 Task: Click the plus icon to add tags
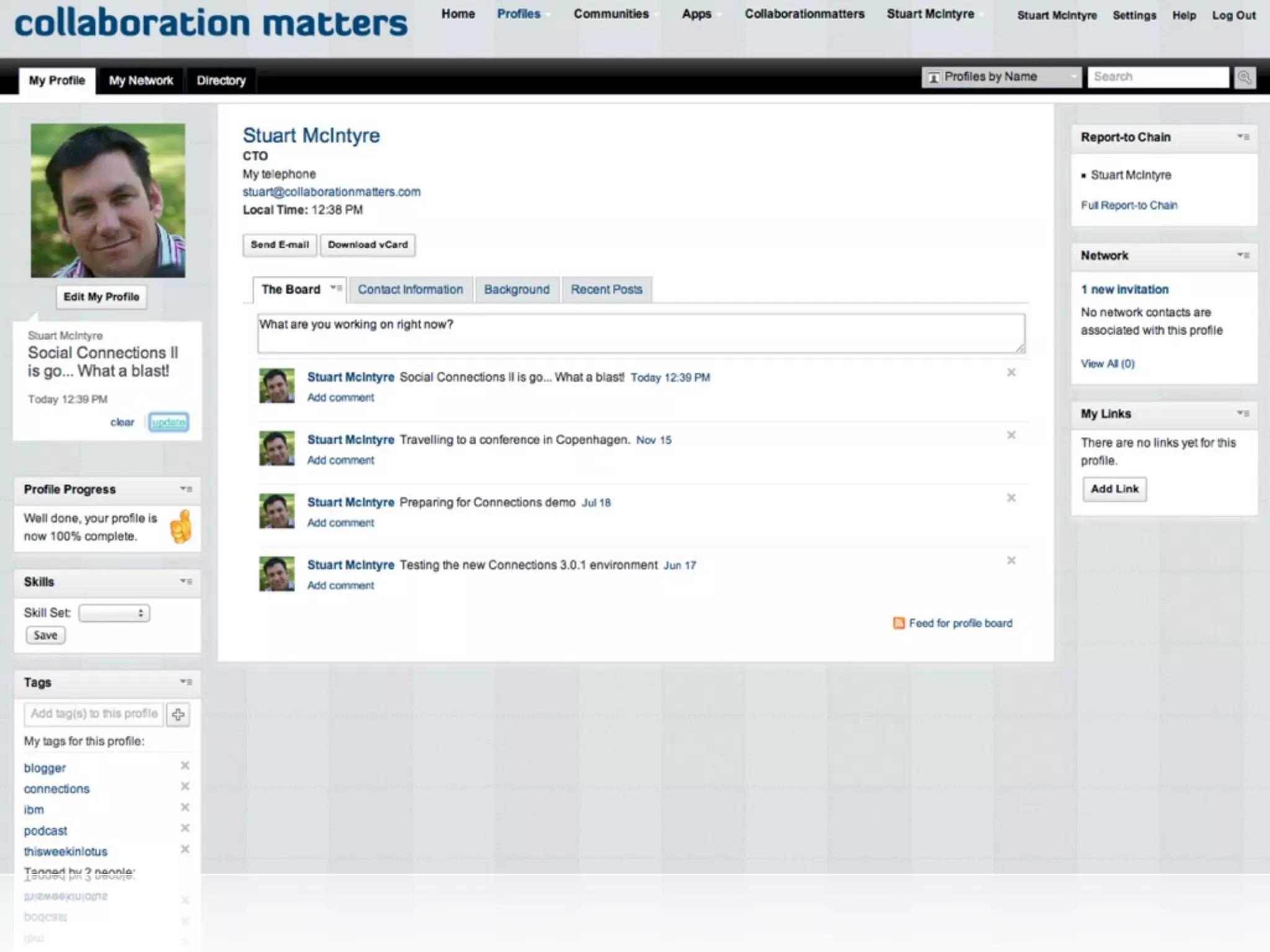point(178,715)
